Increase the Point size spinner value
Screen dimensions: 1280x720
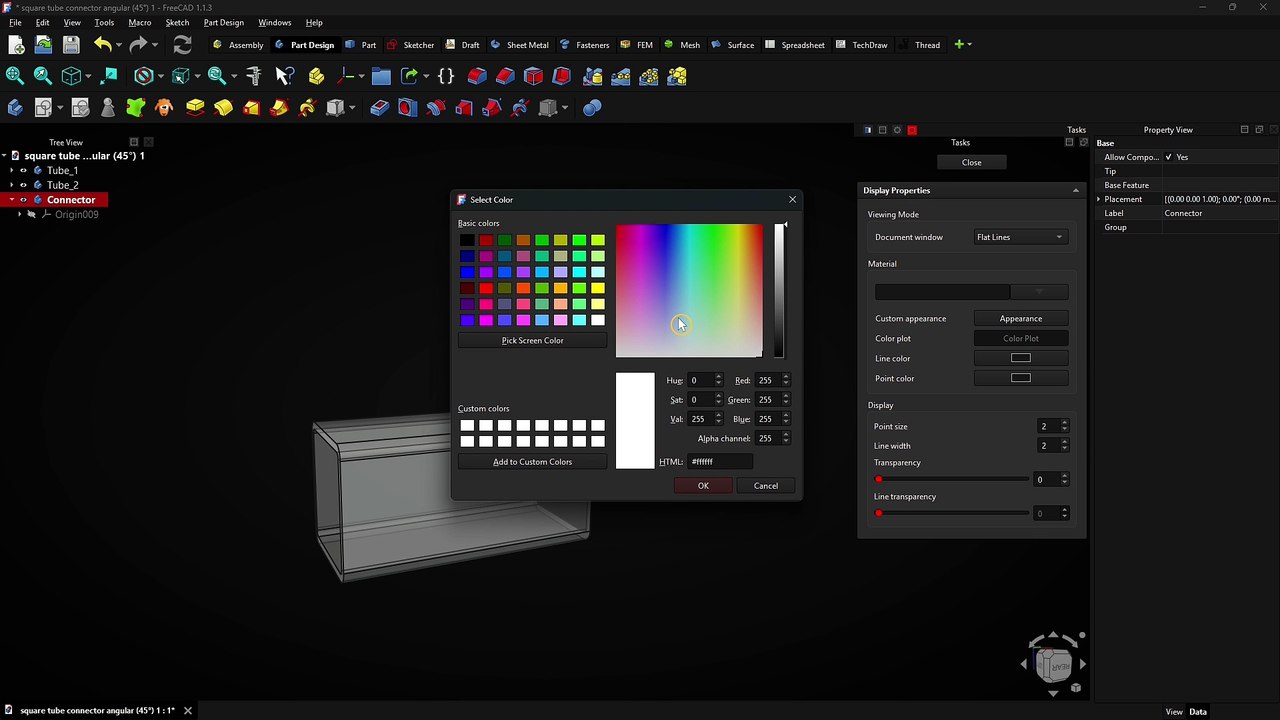1064,423
